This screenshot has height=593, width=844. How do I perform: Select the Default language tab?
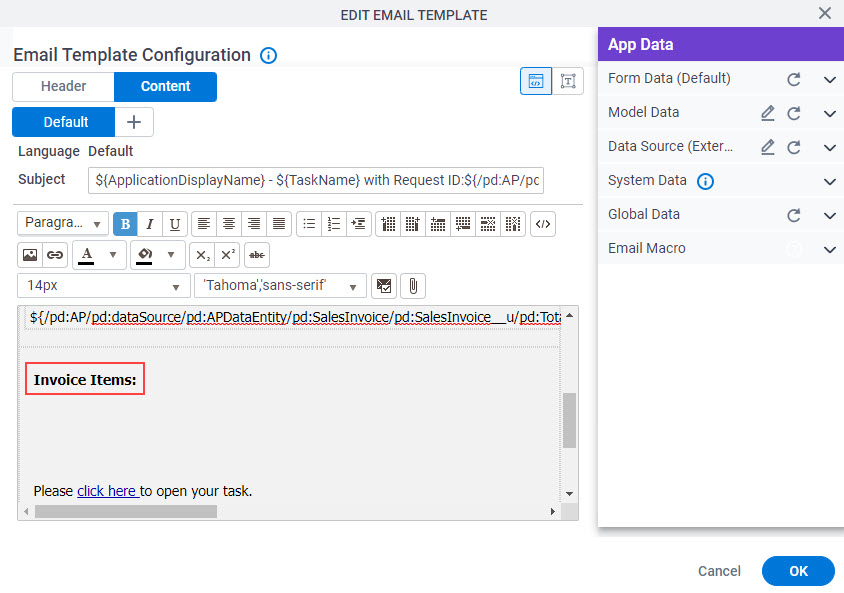click(x=64, y=122)
